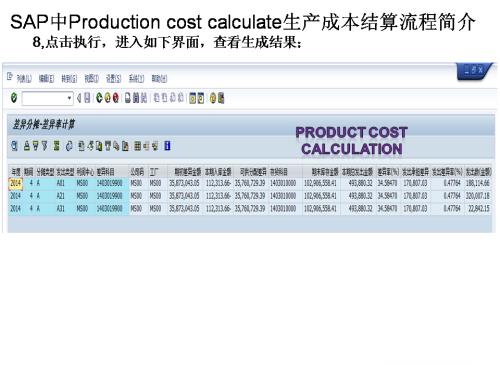Viewport: 500px width, 365px height.
Task: Click the Create Shortcut icon
Action: coord(201,98)
